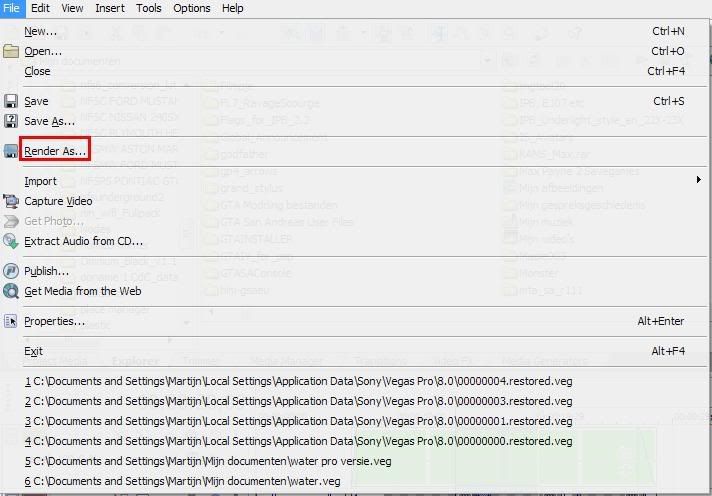The width and height of the screenshot is (712, 496).
Task: Click the Render As icon
Action: click(11, 151)
